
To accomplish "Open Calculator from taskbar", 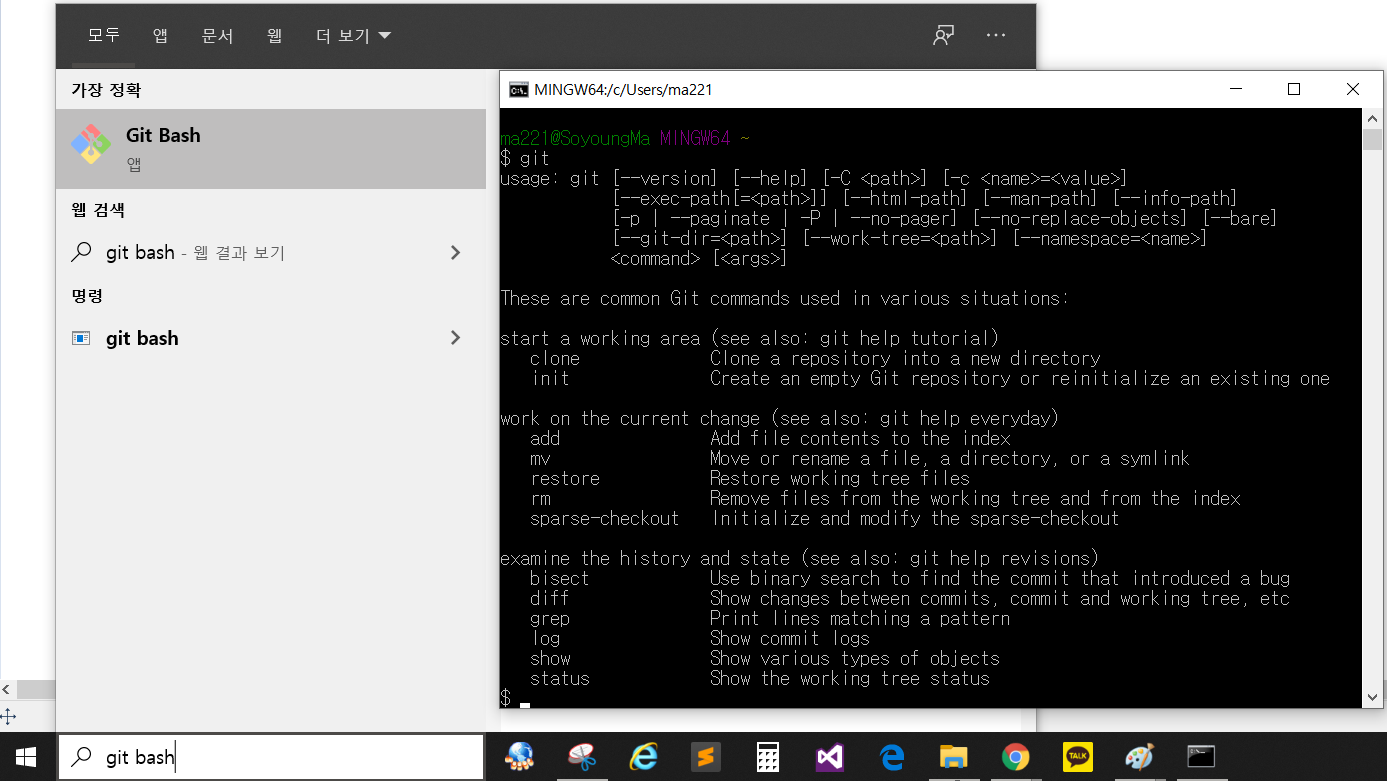I will [768, 757].
